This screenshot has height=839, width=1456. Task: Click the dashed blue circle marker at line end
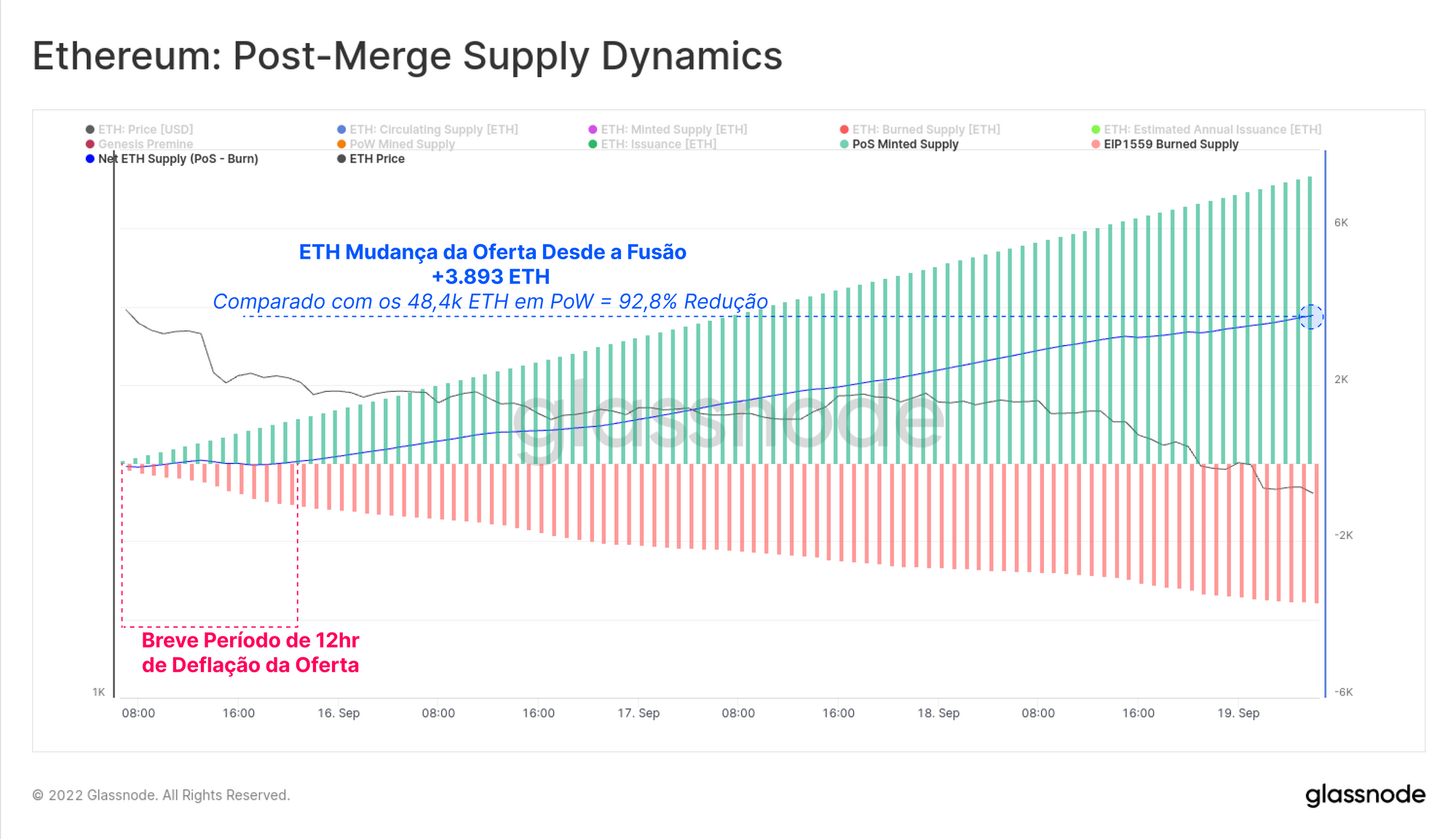tap(1311, 317)
